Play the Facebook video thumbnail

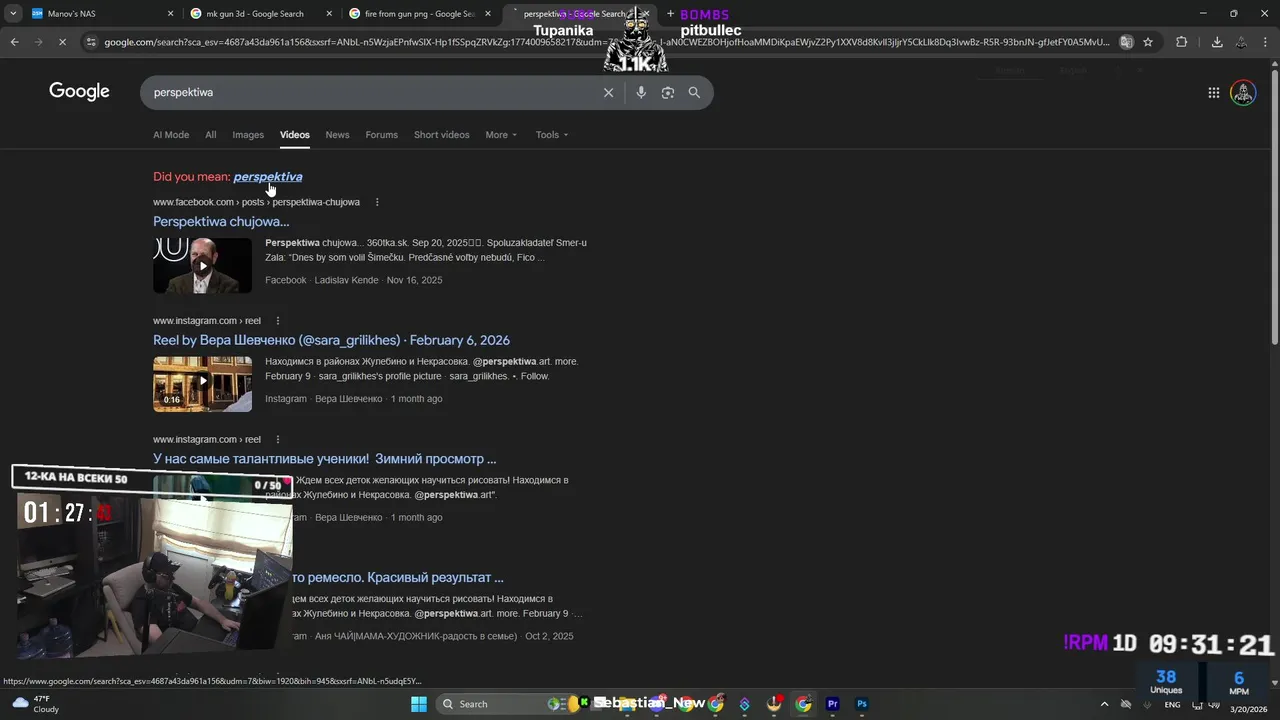point(202,265)
